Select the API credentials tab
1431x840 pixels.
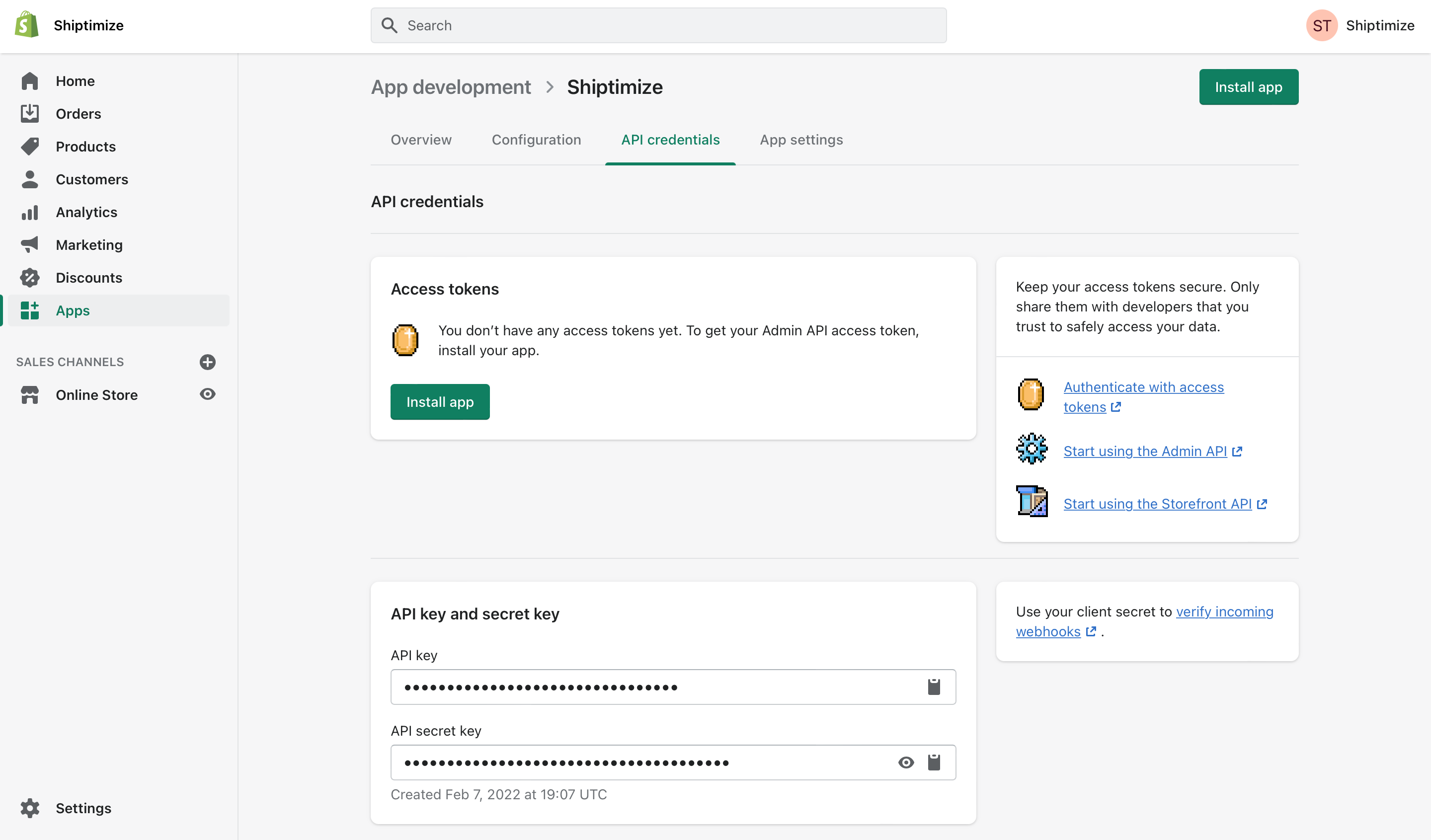point(671,140)
